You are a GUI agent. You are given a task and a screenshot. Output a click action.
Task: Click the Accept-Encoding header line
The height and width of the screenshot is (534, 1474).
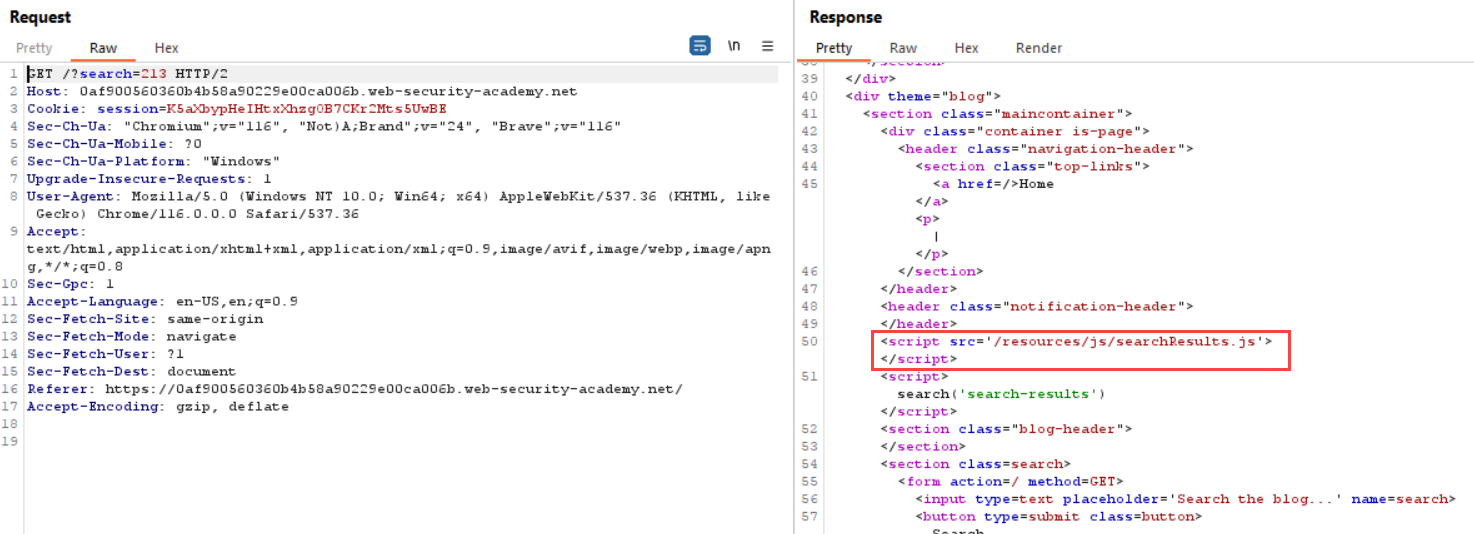pos(157,407)
